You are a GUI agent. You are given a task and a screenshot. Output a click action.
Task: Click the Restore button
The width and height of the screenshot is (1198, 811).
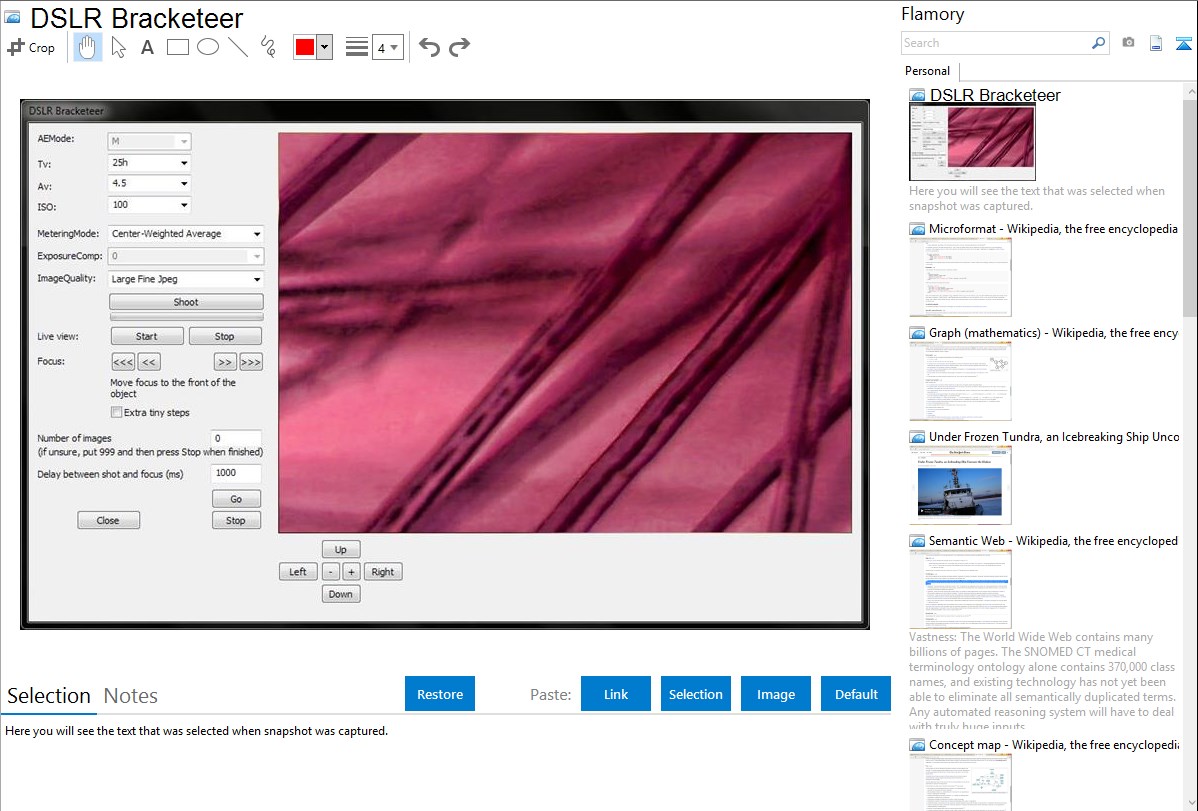pyautogui.click(x=440, y=694)
